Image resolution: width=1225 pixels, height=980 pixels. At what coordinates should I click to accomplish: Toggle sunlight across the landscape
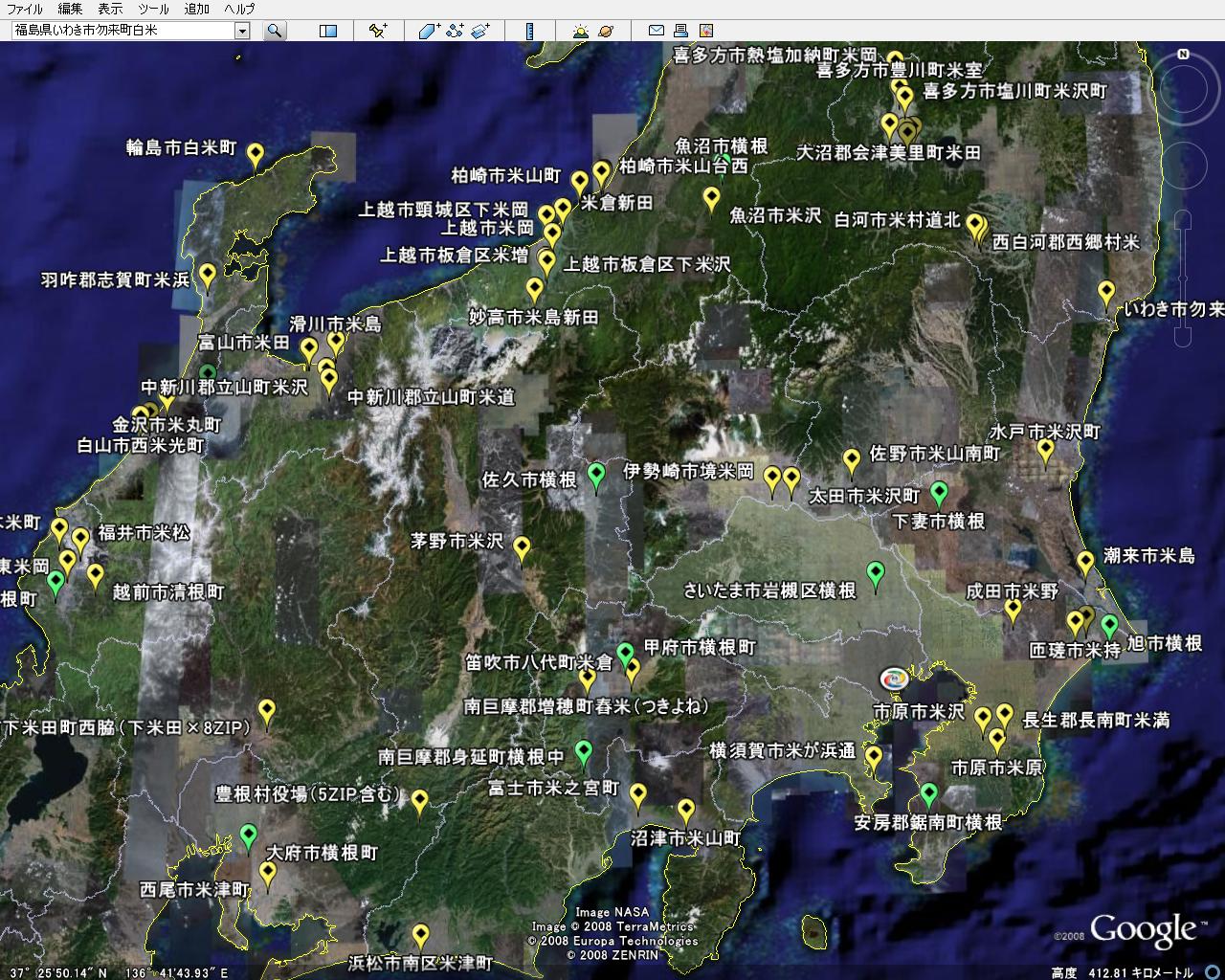click(x=580, y=31)
